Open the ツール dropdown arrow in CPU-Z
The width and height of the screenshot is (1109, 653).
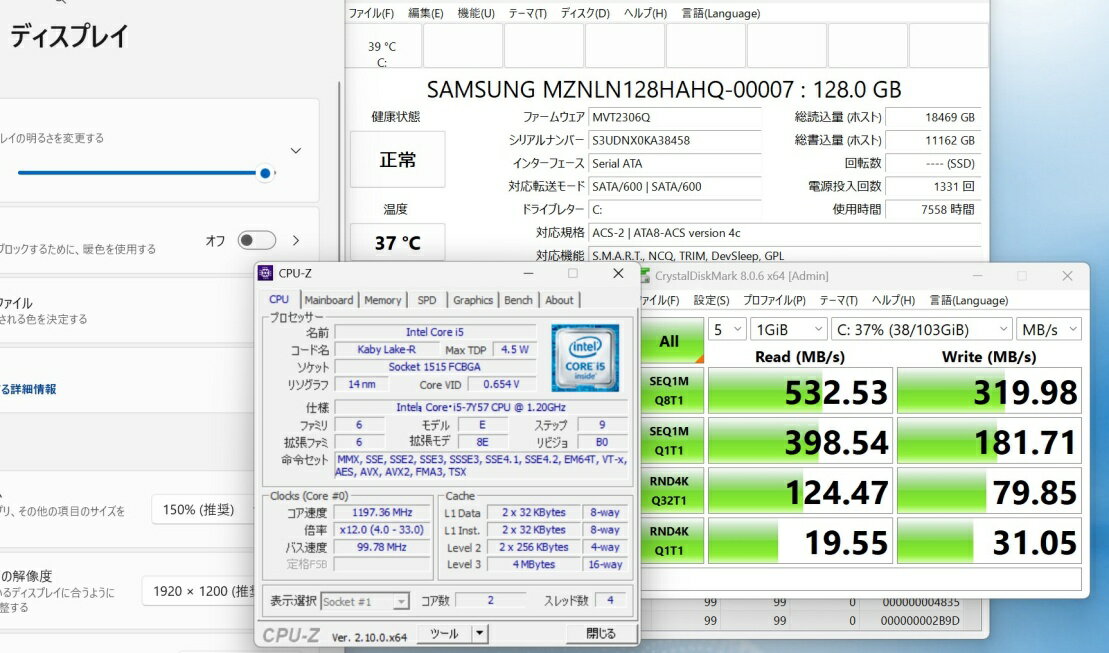[480, 633]
